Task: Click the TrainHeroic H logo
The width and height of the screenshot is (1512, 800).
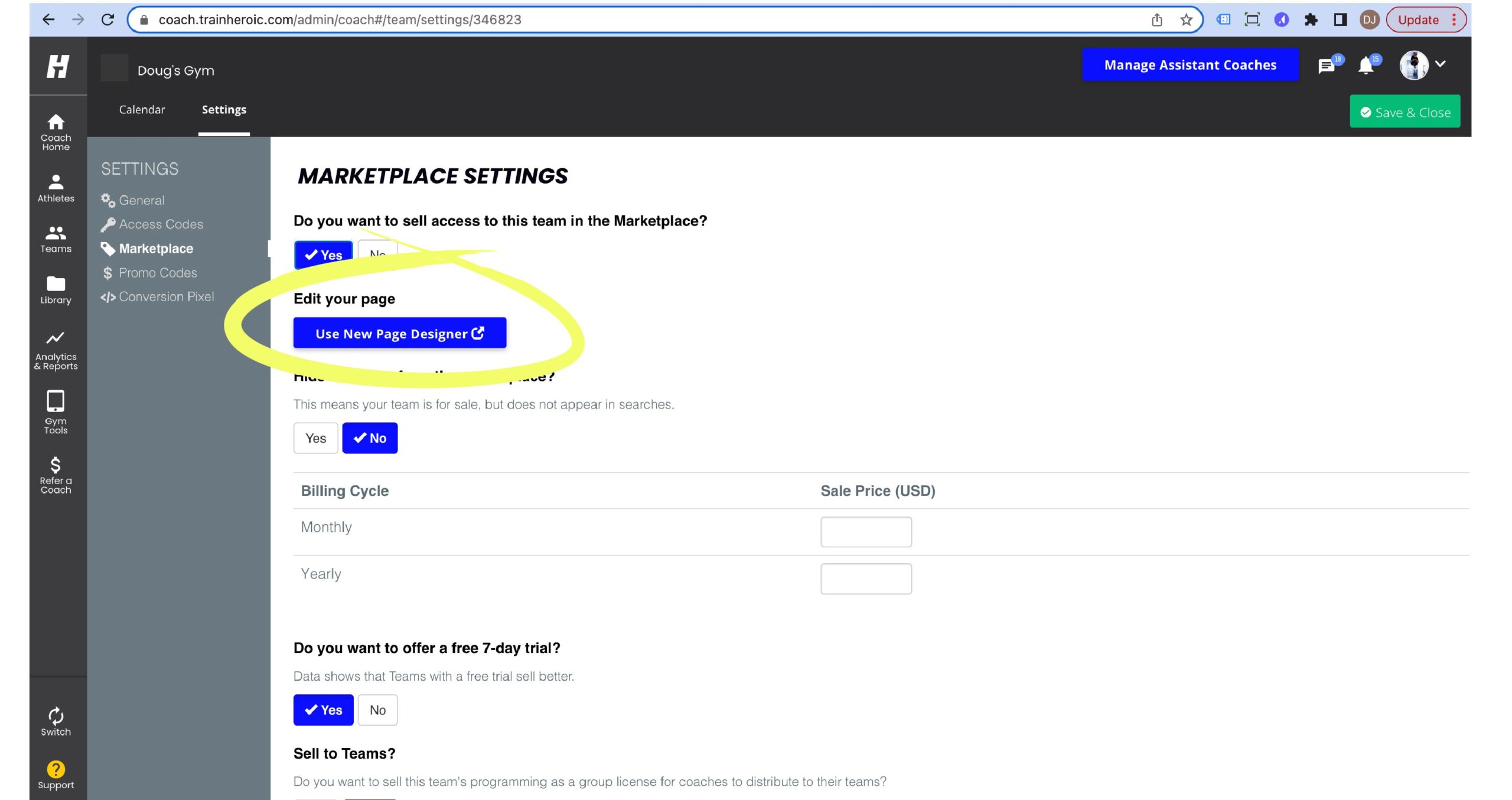Action: [58, 66]
